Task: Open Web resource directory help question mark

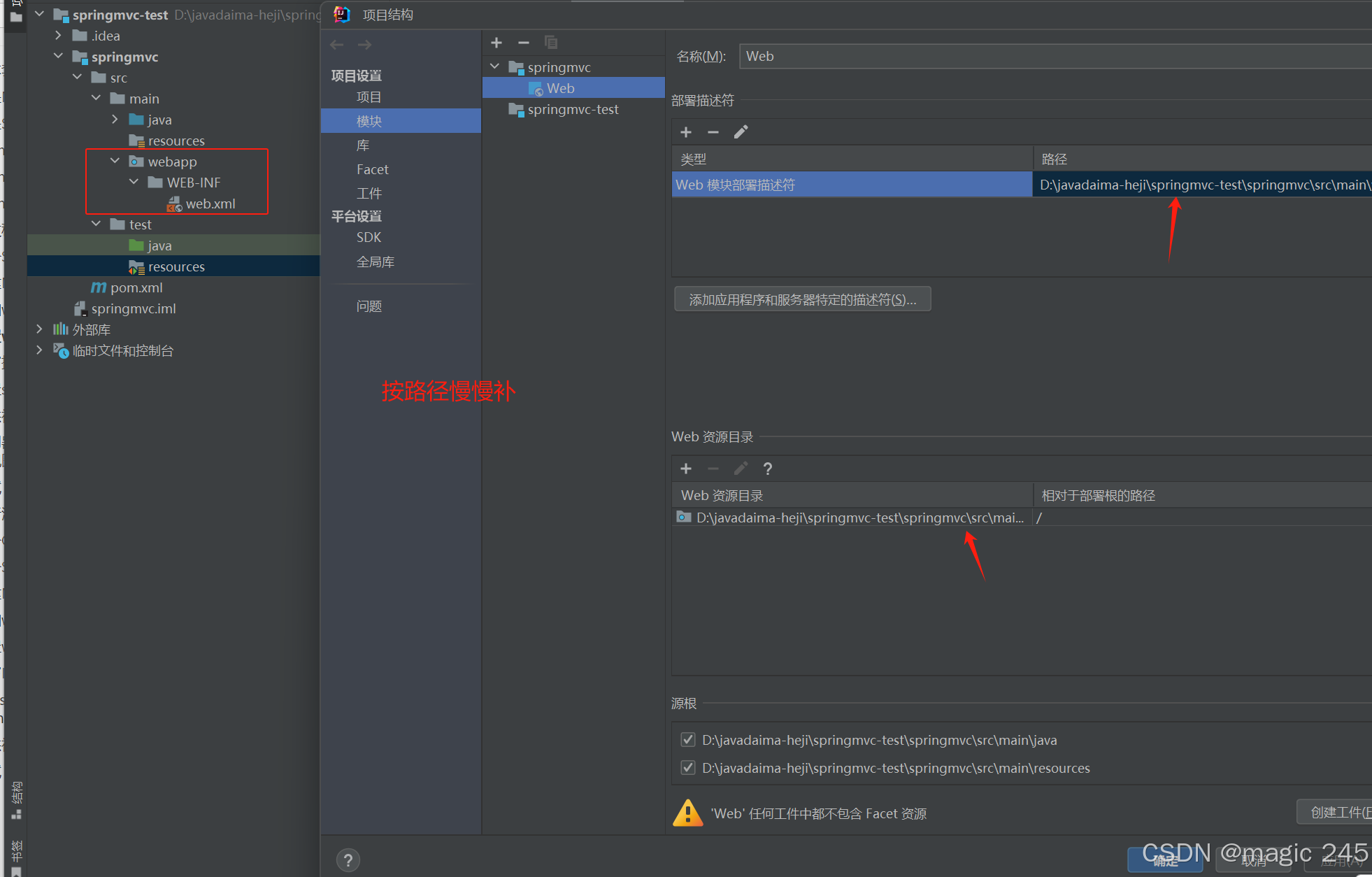Action: click(x=768, y=469)
